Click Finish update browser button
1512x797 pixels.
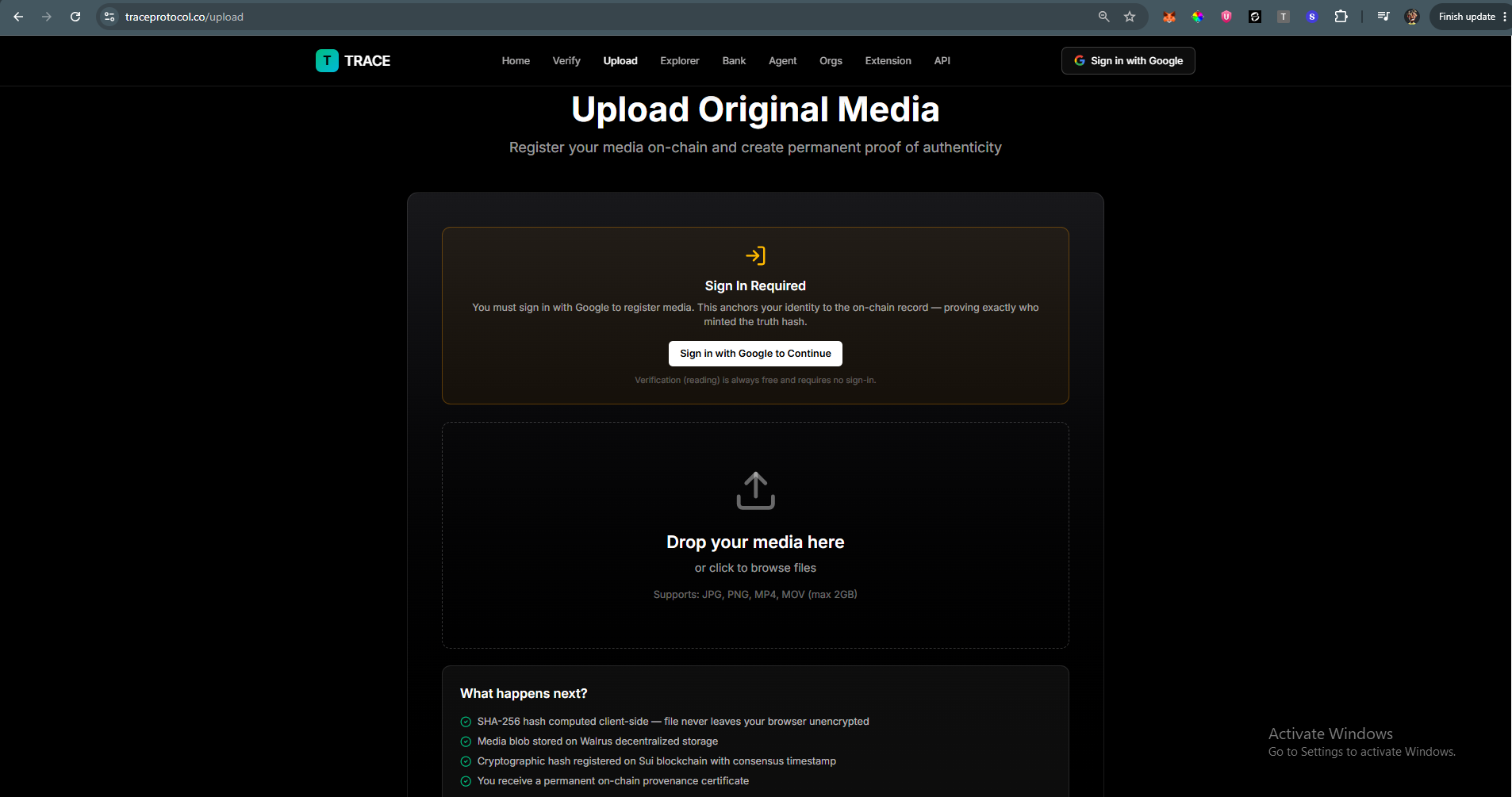(1468, 17)
